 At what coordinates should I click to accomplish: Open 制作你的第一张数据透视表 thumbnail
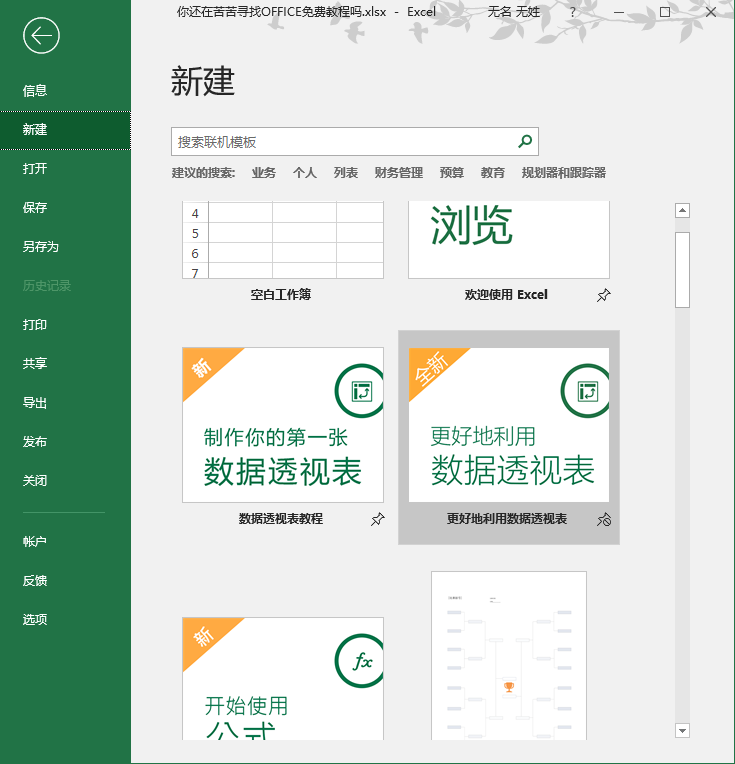pyautogui.click(x=283, y=425)
